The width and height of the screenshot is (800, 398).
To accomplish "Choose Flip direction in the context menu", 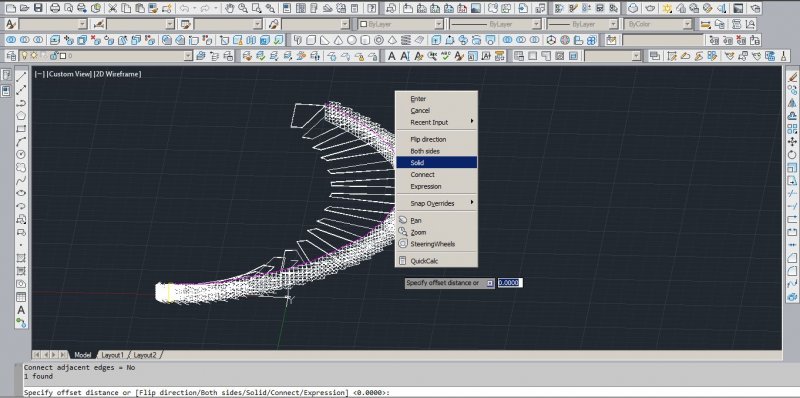I will (x=436, y=139).
